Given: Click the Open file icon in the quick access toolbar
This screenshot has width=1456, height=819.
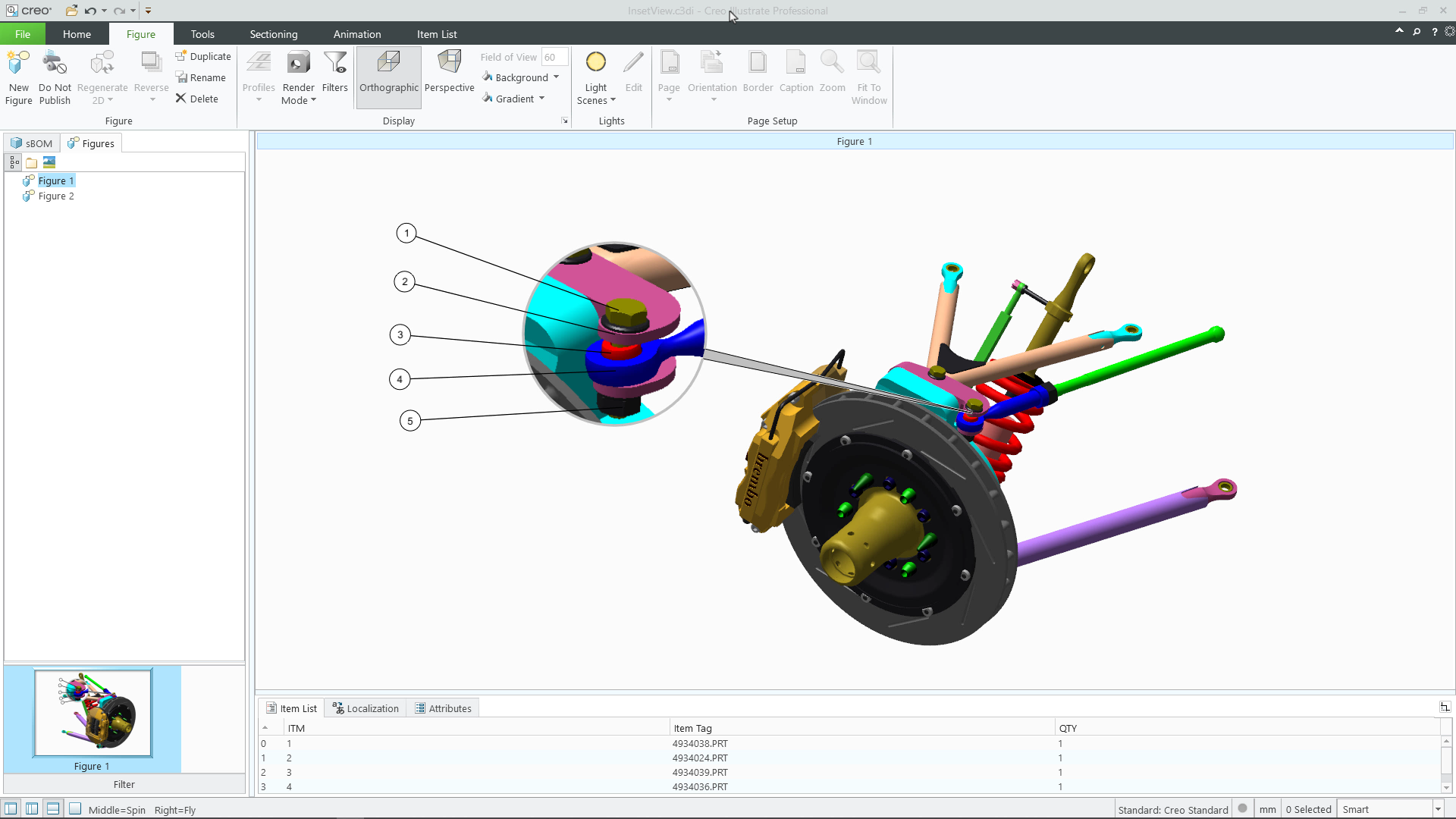Looking at the screenshot, I should 71,11.
